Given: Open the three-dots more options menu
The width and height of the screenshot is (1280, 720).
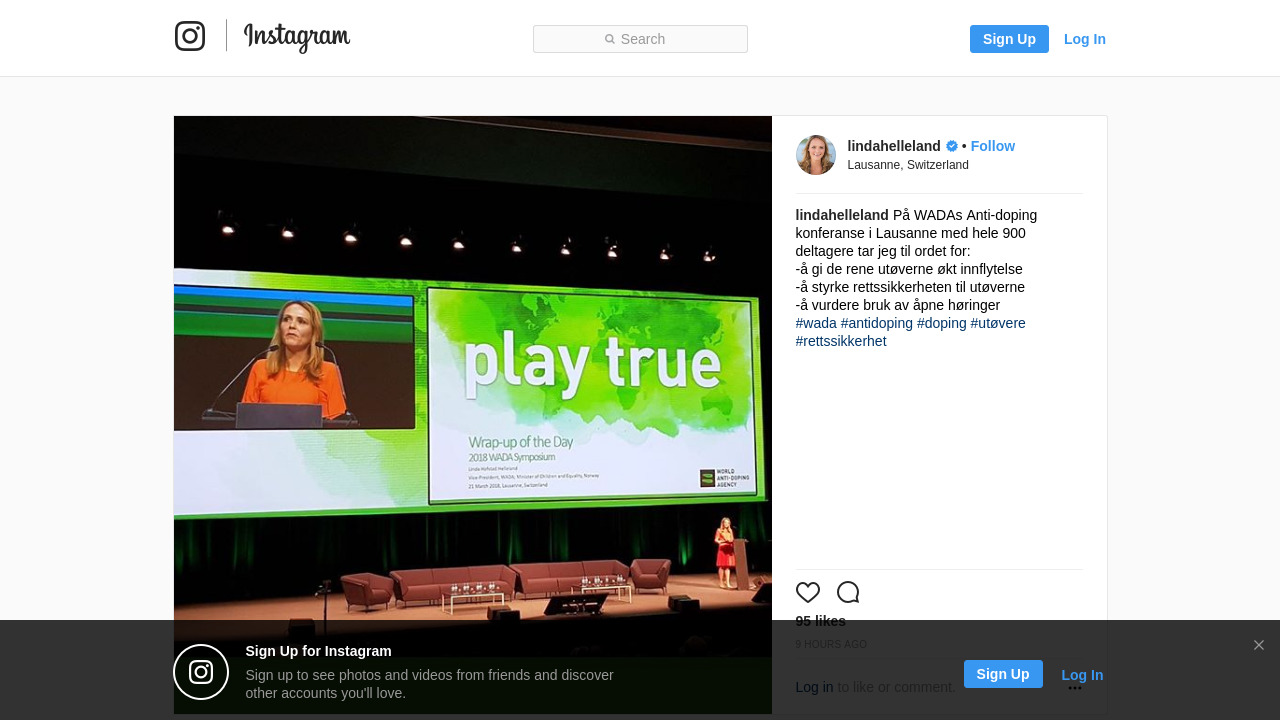Looking at the screenshot, I should click(1075, 688).
